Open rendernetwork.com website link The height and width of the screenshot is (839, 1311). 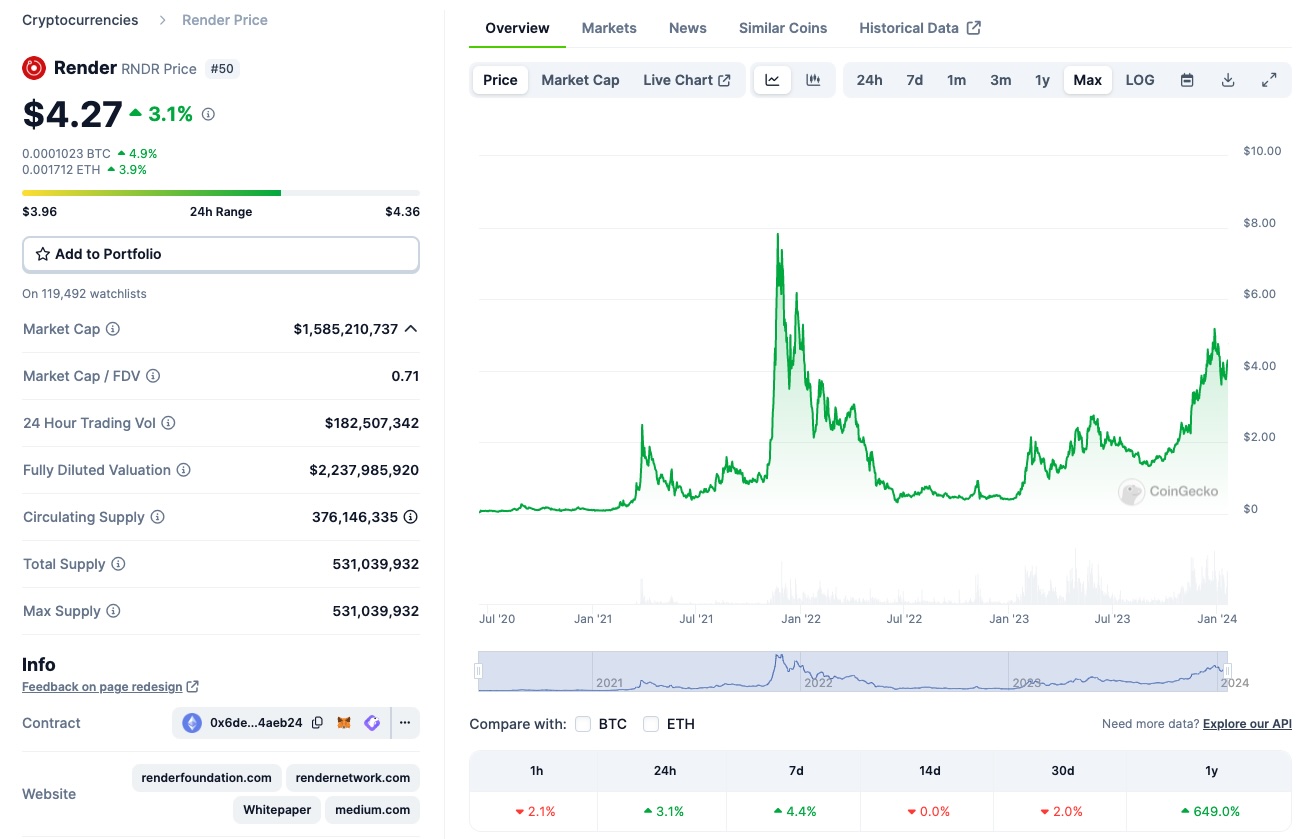(x=353, y=777)
